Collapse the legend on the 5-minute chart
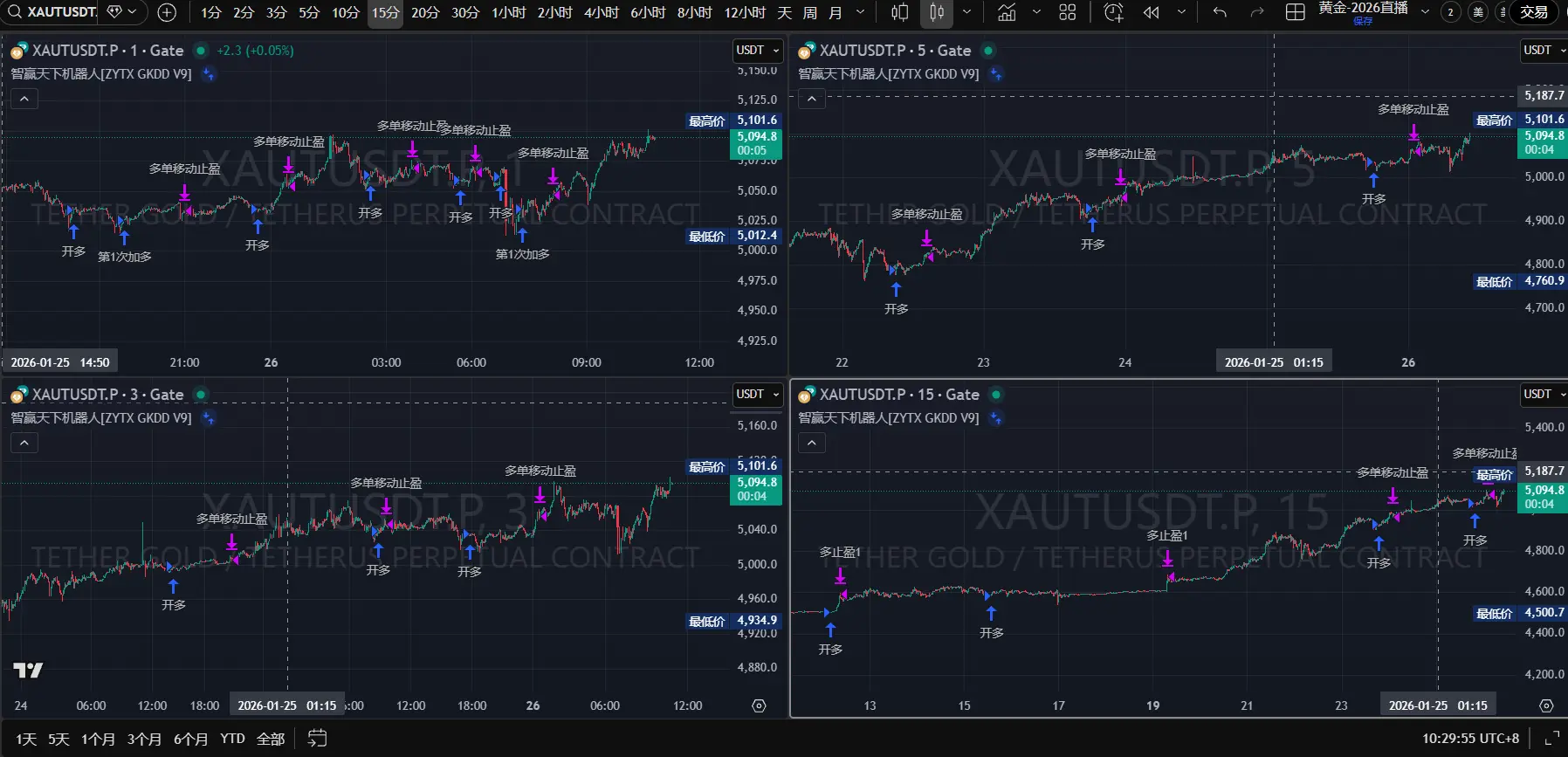This screenshot has width=1568, height=757. click(x=812, y=99)
